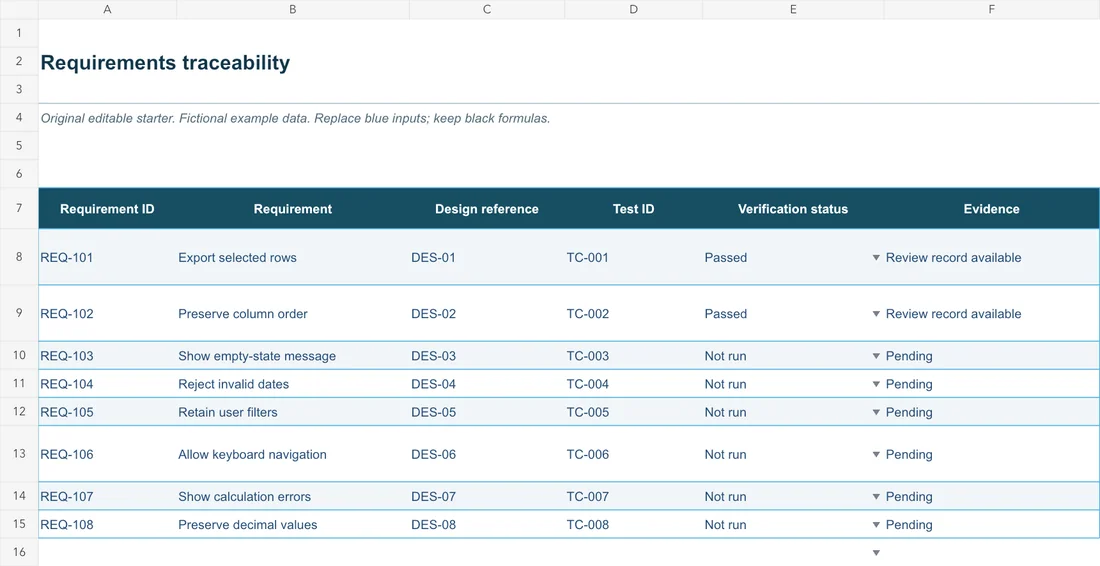The height and width of the screenshot is (566, 1100).
Task: Expand the dropdown arrow in row 14
Action: point(876,497)
